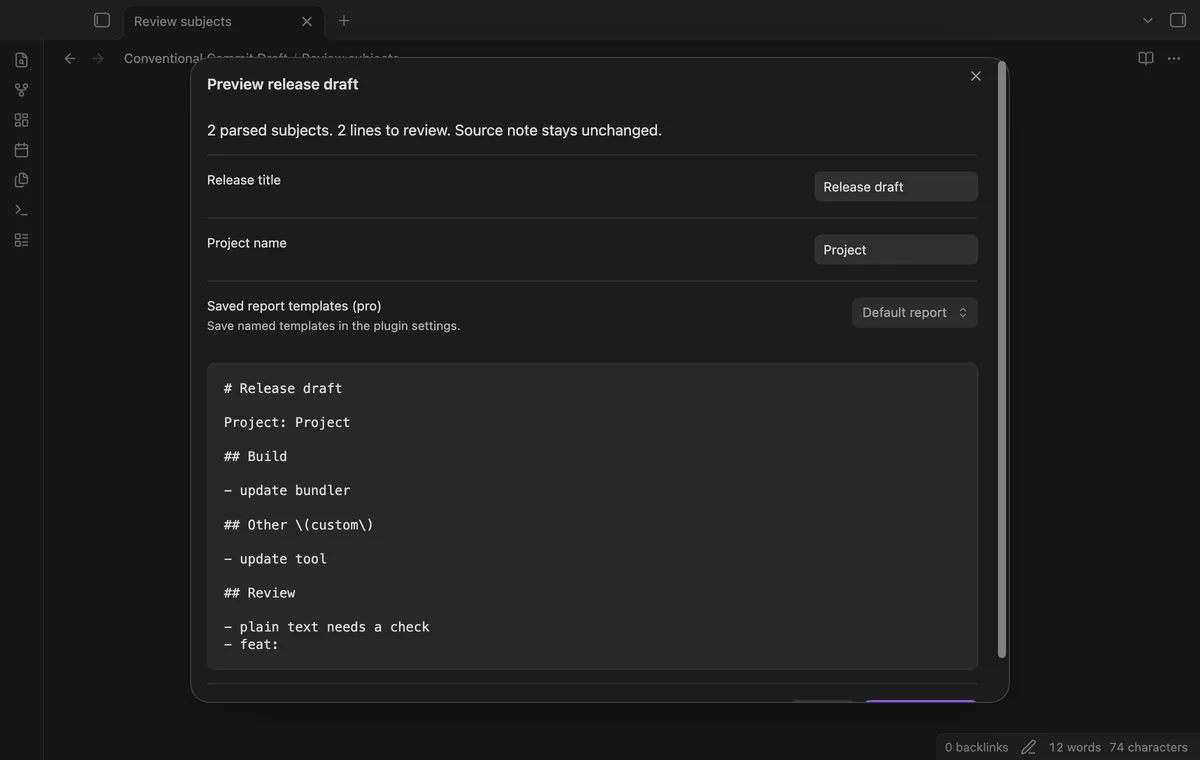The width and height of the screenshot is (1200, 760).
Task: Click the Project name input field
Action: pyautogui.click(x=896, y=250)
